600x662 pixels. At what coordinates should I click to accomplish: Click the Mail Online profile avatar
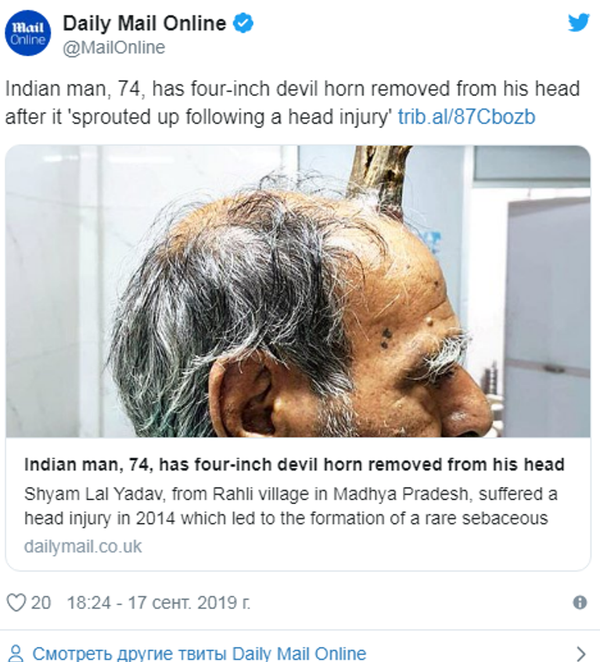click(28, 33)
